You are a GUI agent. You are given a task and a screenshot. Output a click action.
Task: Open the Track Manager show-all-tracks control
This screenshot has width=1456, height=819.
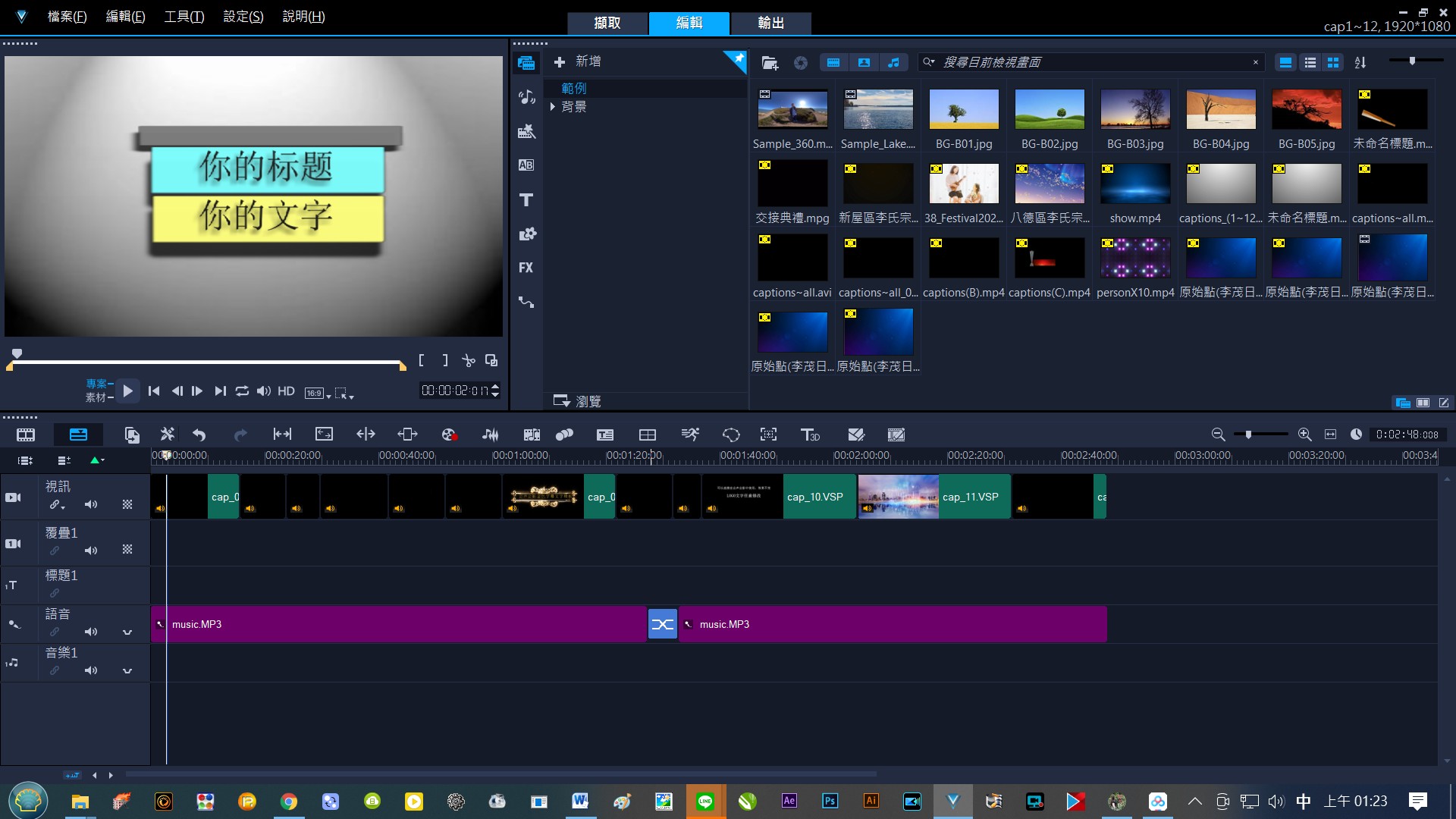[x=25, y=460]
